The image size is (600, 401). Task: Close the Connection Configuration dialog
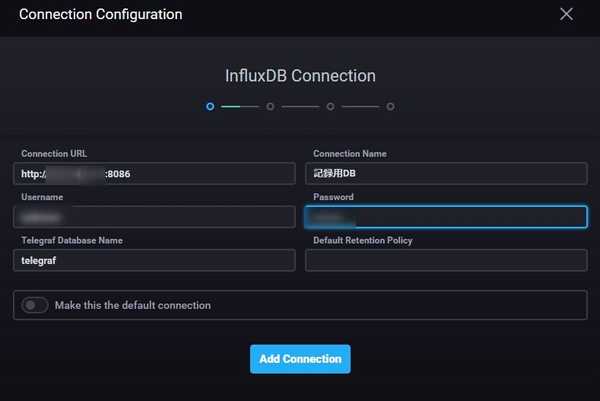[x=566, y=15]
